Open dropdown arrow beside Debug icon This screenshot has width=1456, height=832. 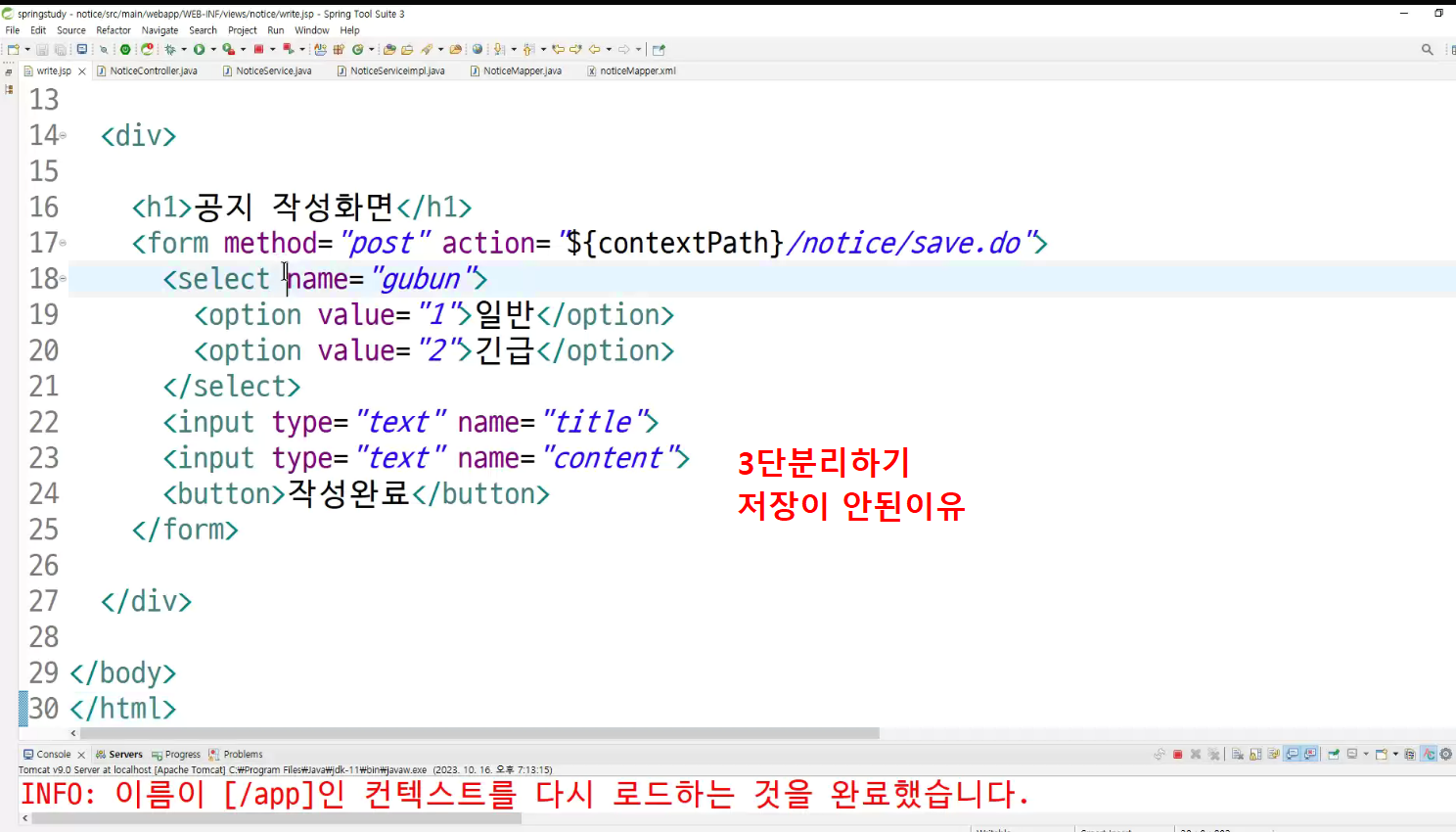pyautogui.click(x=184, y=49)
